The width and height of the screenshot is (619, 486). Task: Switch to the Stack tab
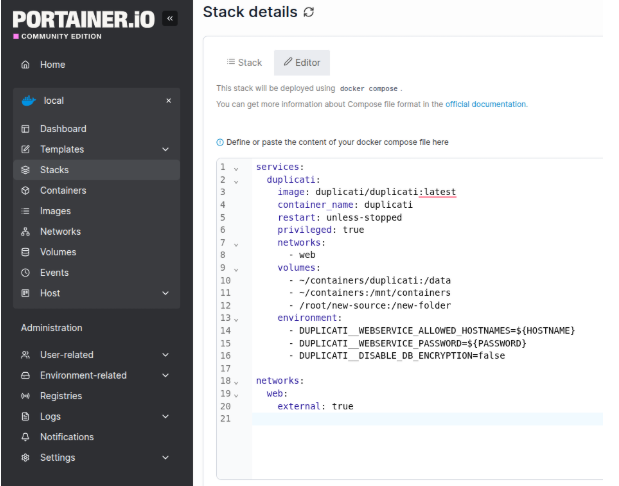(244, 62)
